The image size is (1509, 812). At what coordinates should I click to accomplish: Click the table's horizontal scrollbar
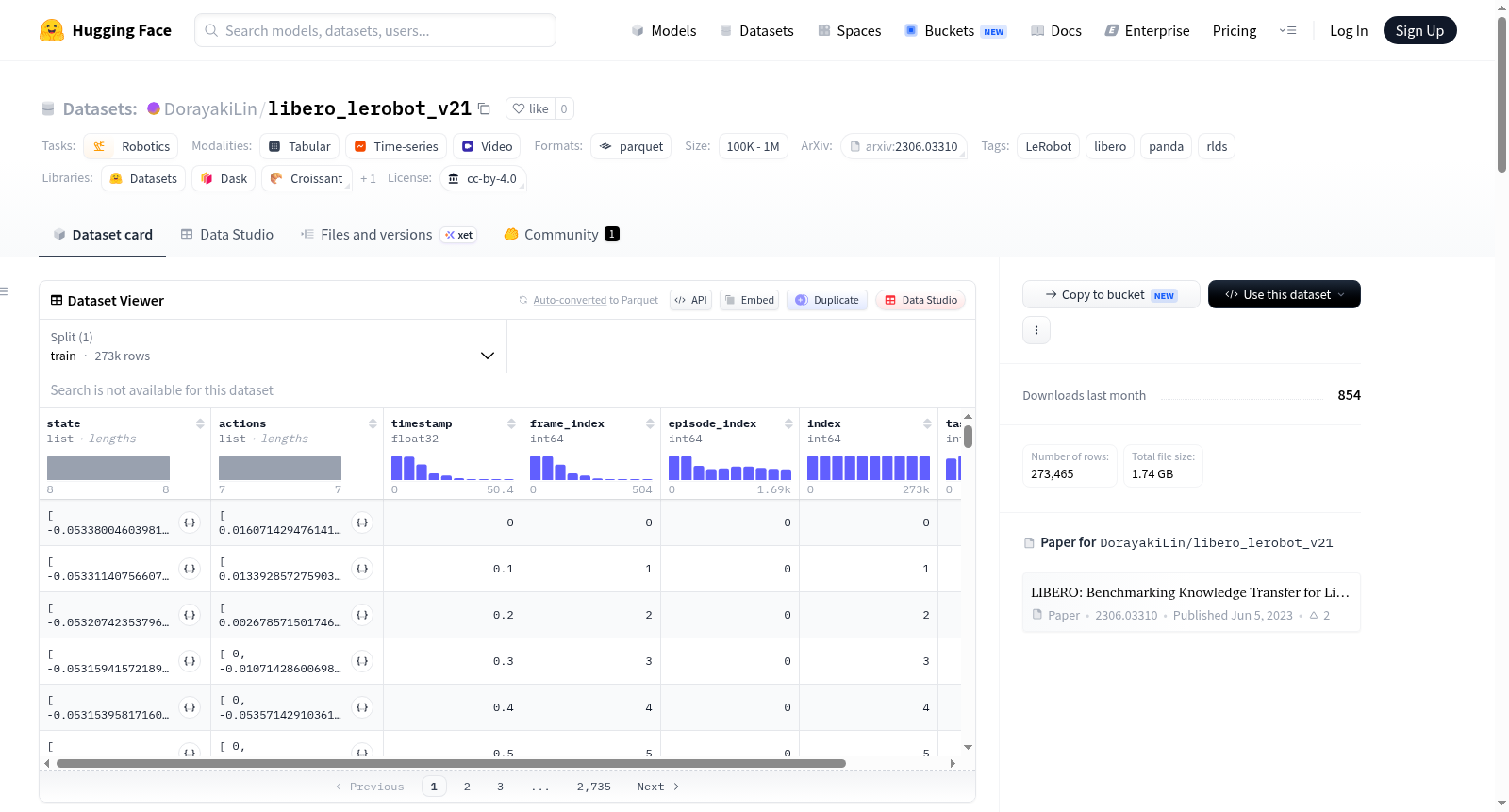[x=451, y=763]
